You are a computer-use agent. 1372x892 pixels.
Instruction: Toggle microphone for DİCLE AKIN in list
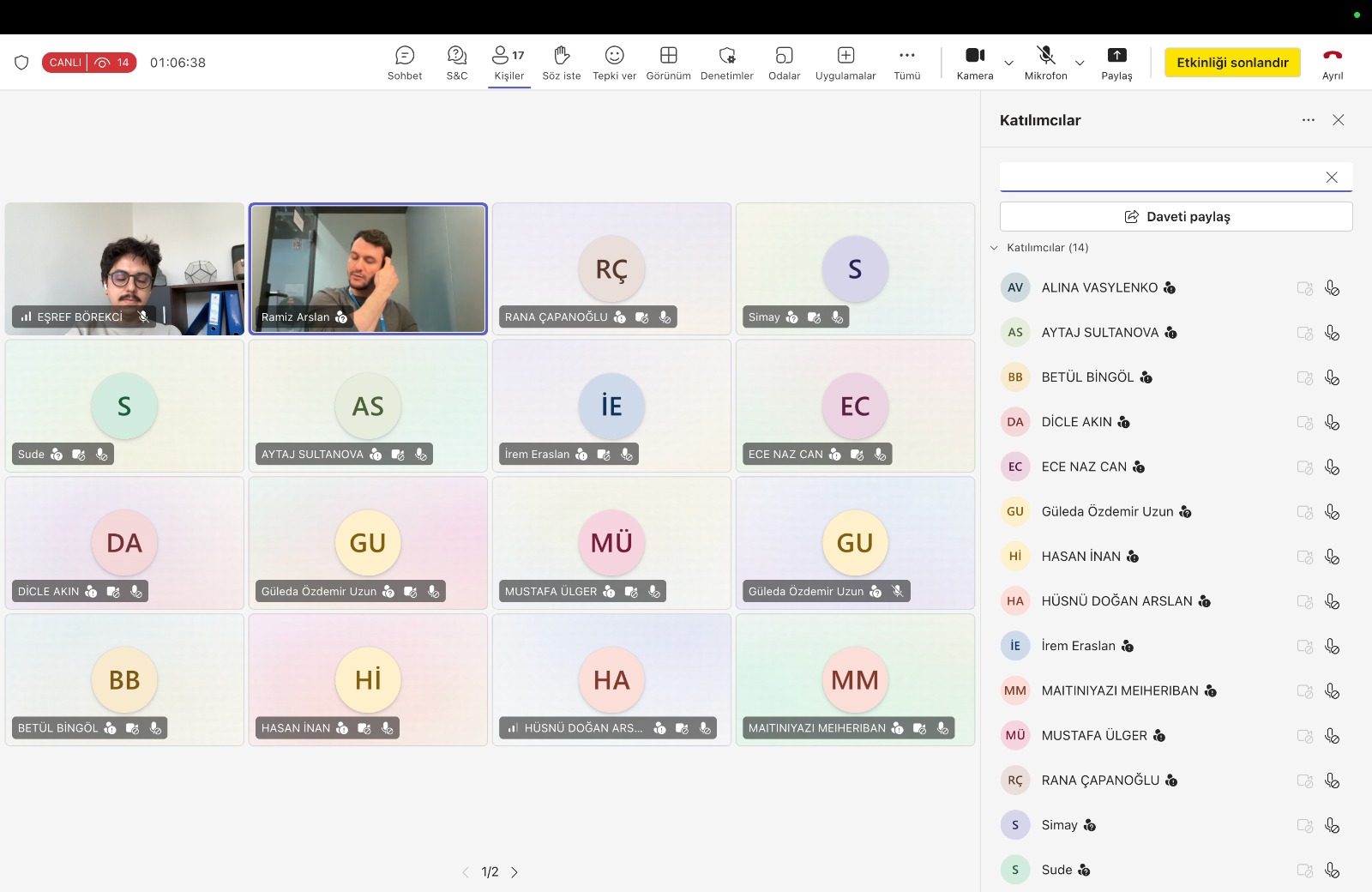pos(1332,422)
